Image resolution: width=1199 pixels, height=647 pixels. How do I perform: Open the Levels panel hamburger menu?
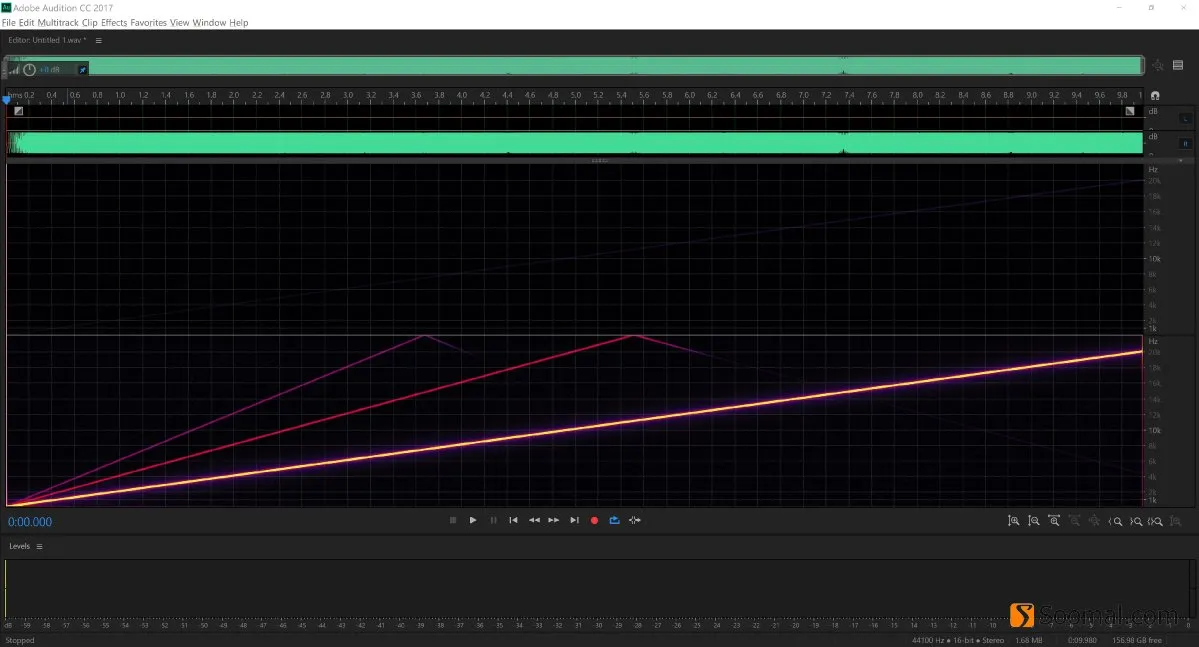[39, 547]
